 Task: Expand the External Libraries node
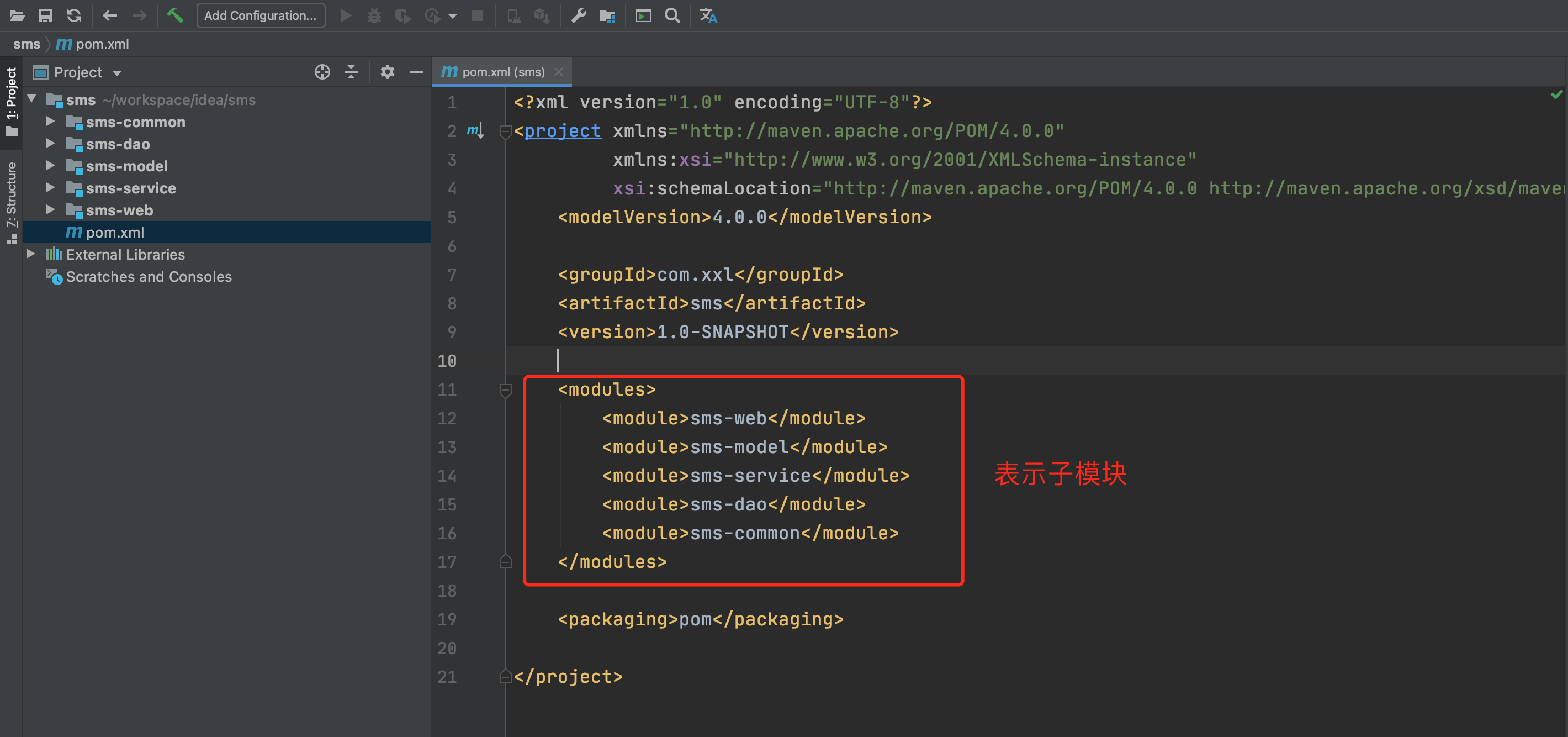[30, 254]
